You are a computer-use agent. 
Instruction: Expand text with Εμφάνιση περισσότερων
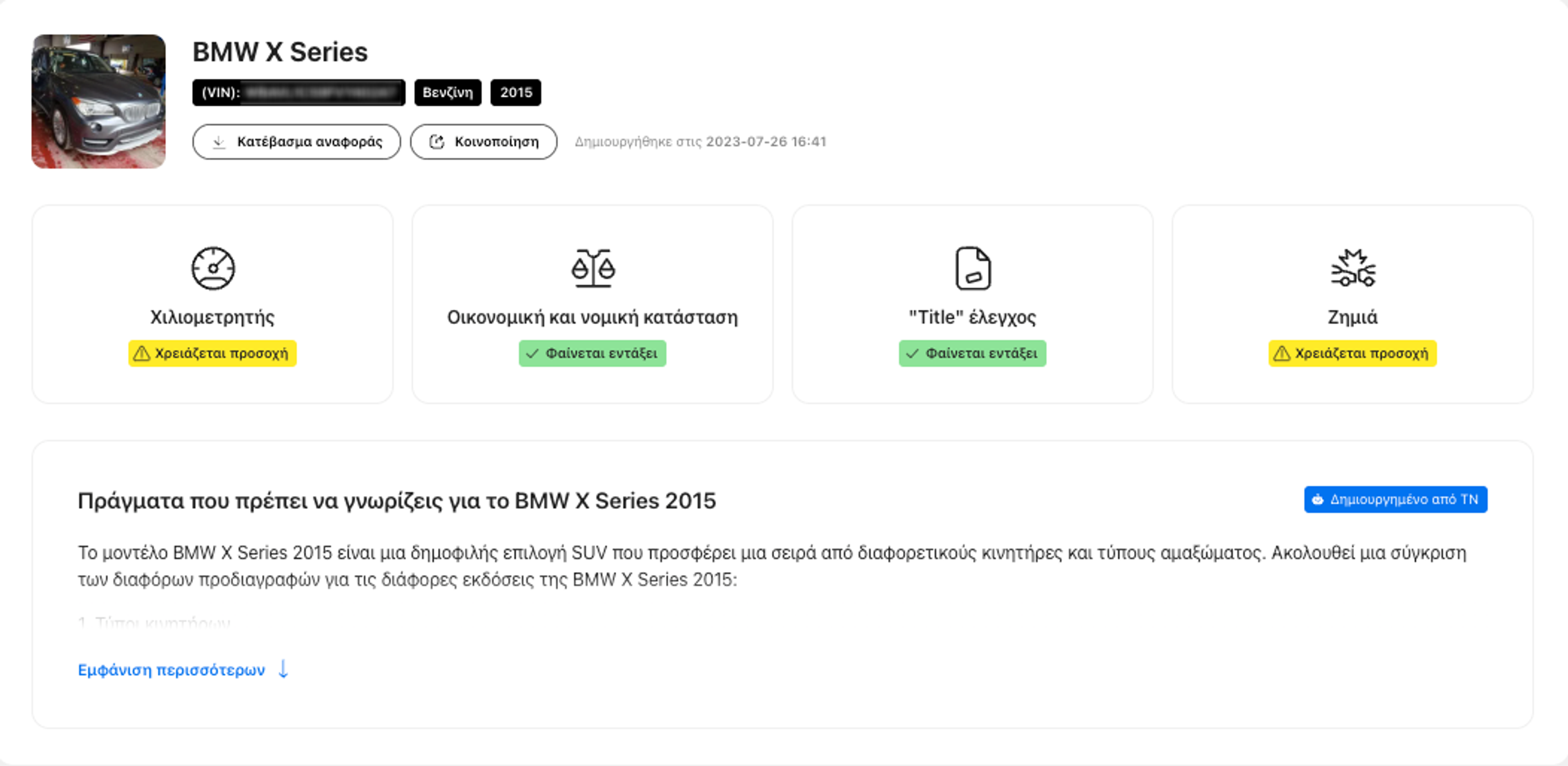click(x=171, y=670)
